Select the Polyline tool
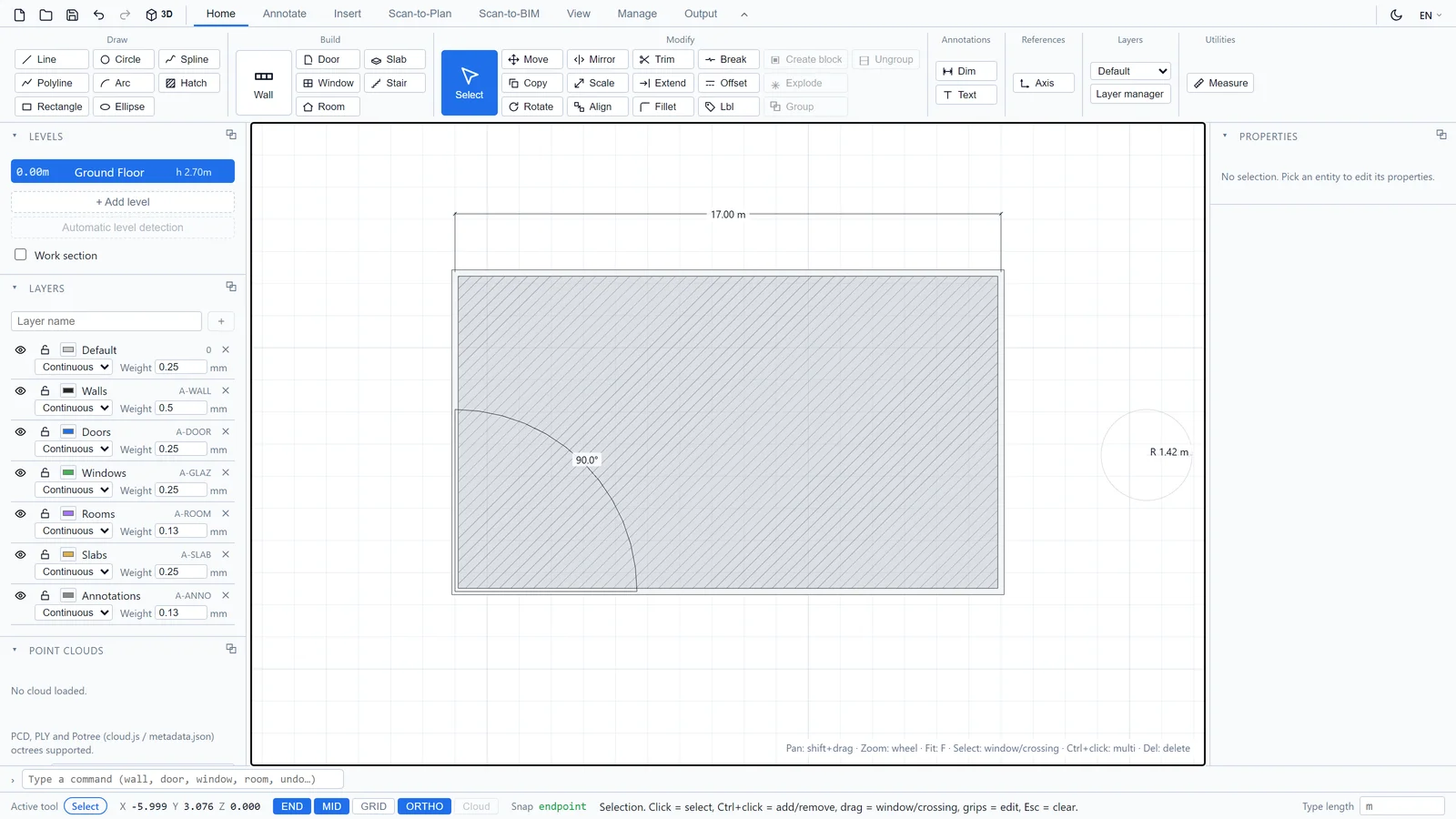The width and height of the screenshot is (1456, 819). point(52,83)
